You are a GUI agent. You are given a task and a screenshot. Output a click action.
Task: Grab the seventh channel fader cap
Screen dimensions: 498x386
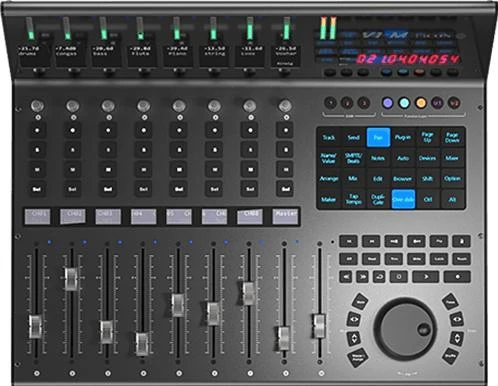[x=248, y=293]
